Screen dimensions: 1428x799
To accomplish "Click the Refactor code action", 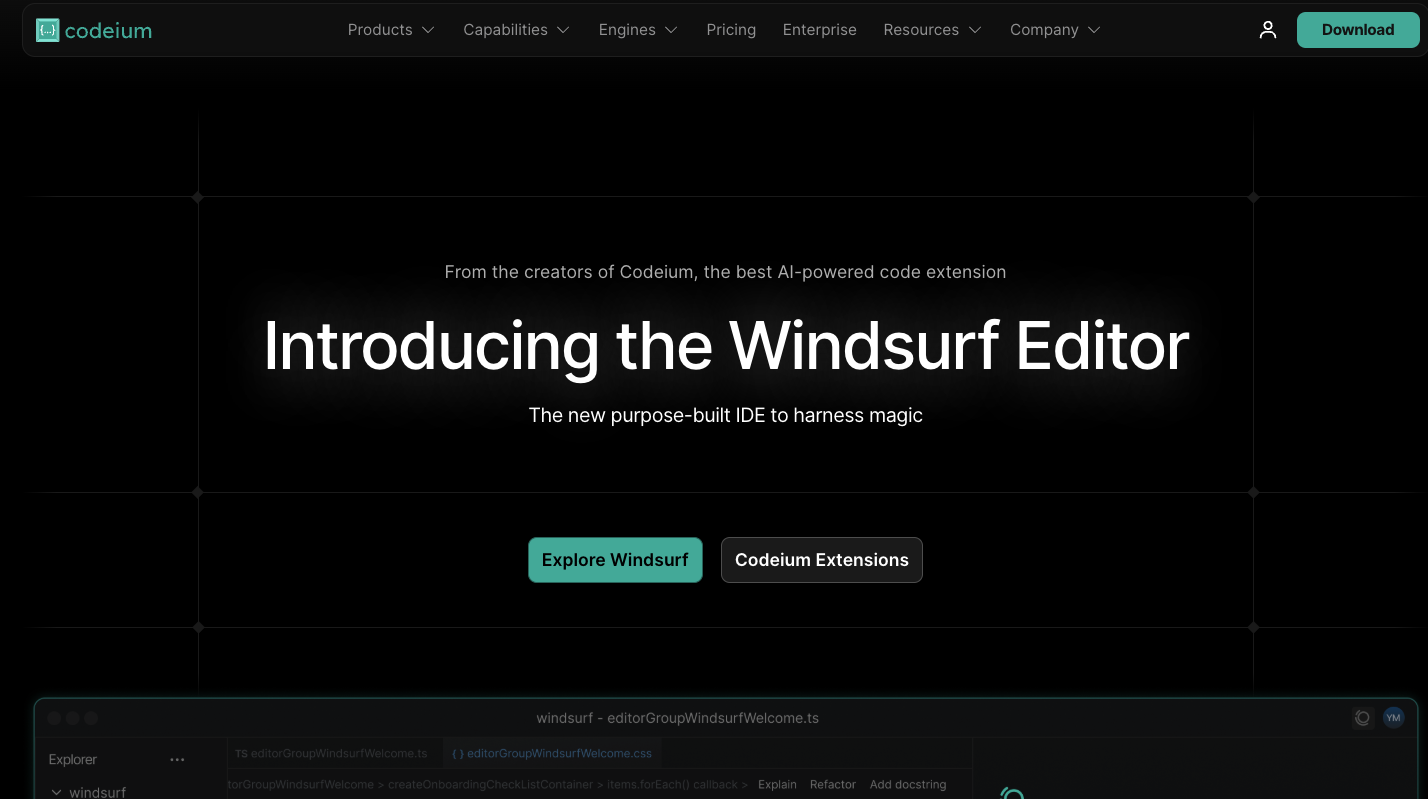I will coord(833,785).
